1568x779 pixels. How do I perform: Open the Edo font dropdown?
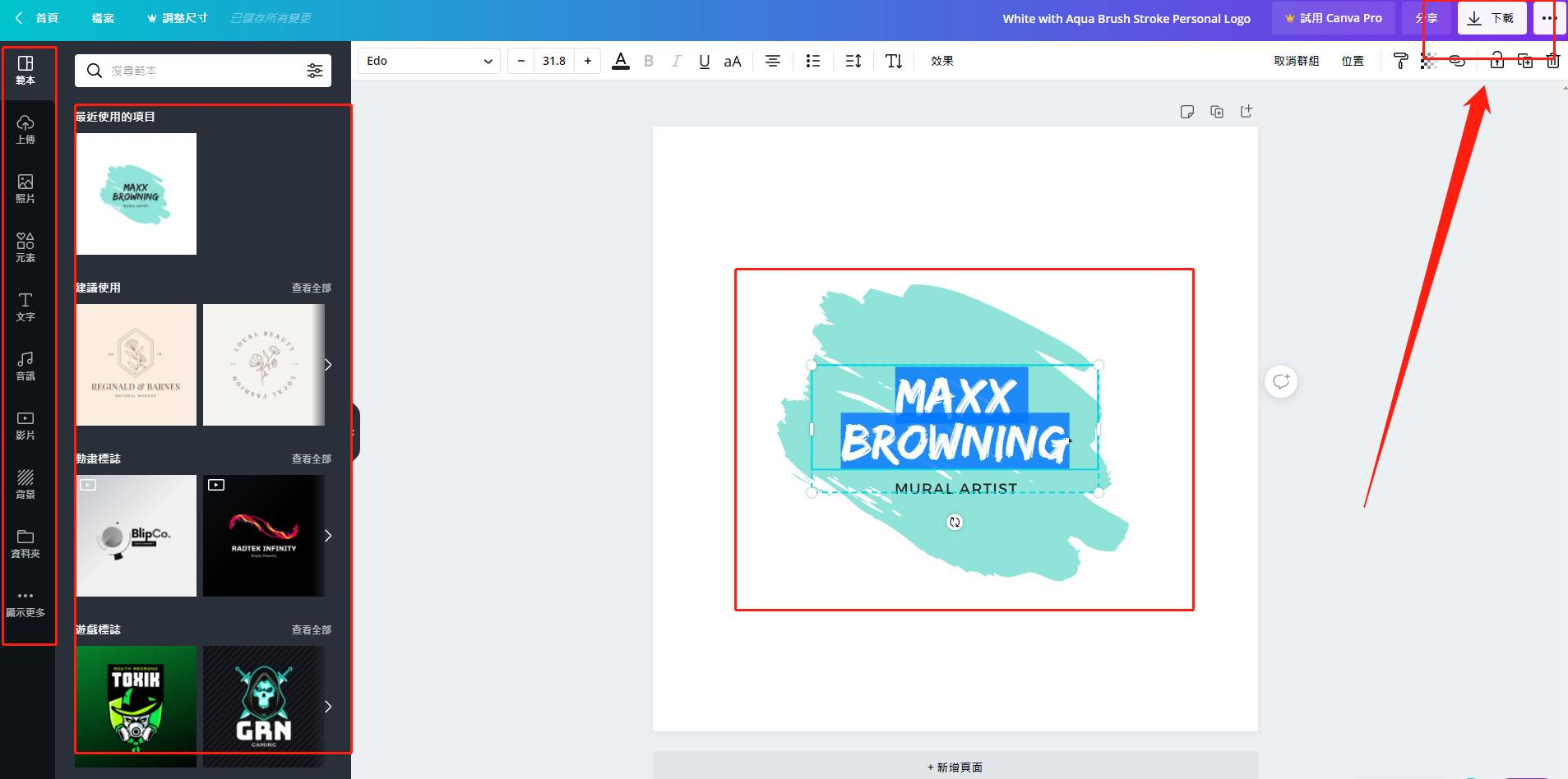(428, 61)
